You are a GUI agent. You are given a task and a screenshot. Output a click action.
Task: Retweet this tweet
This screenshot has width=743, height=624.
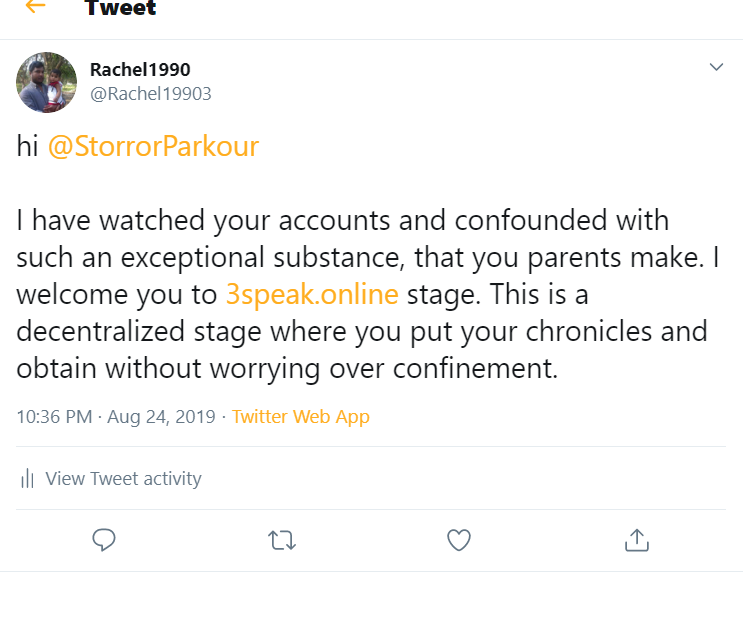pyautogui.click(x=282, y=540)
